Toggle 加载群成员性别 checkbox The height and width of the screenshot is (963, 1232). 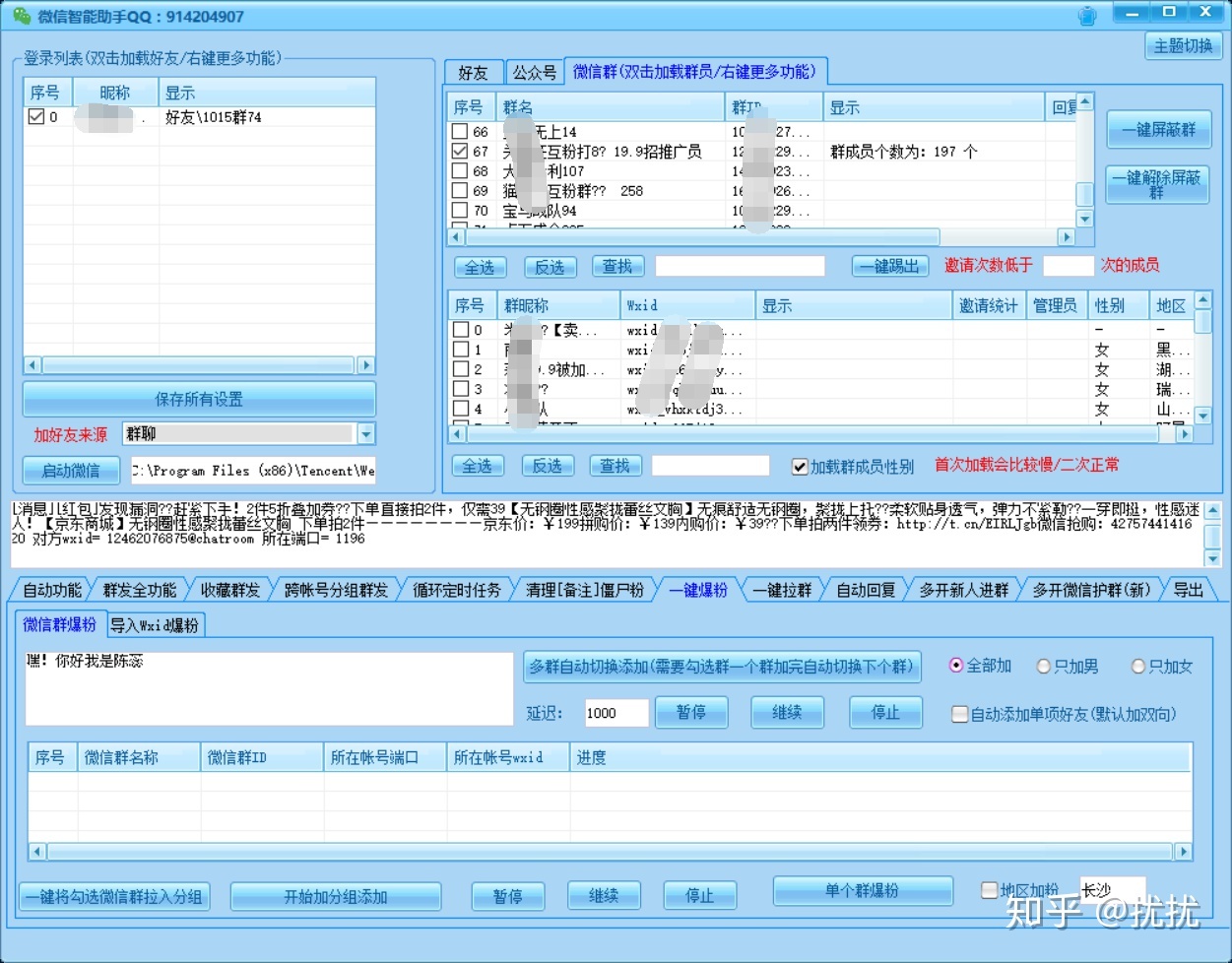(800, 466)
